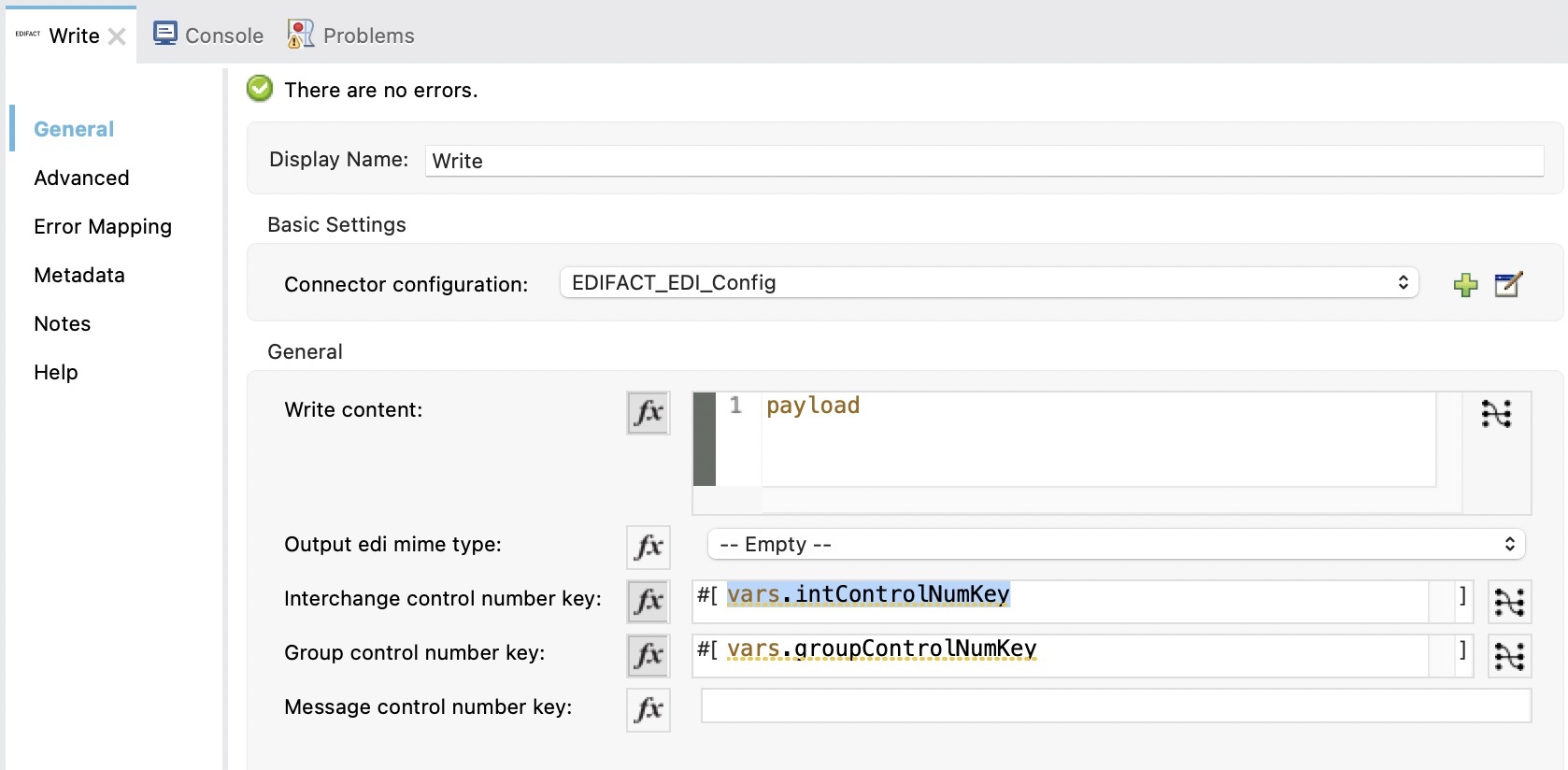
Task: Toggle fx expression for Output edi mime type
Action: (649, 548)
